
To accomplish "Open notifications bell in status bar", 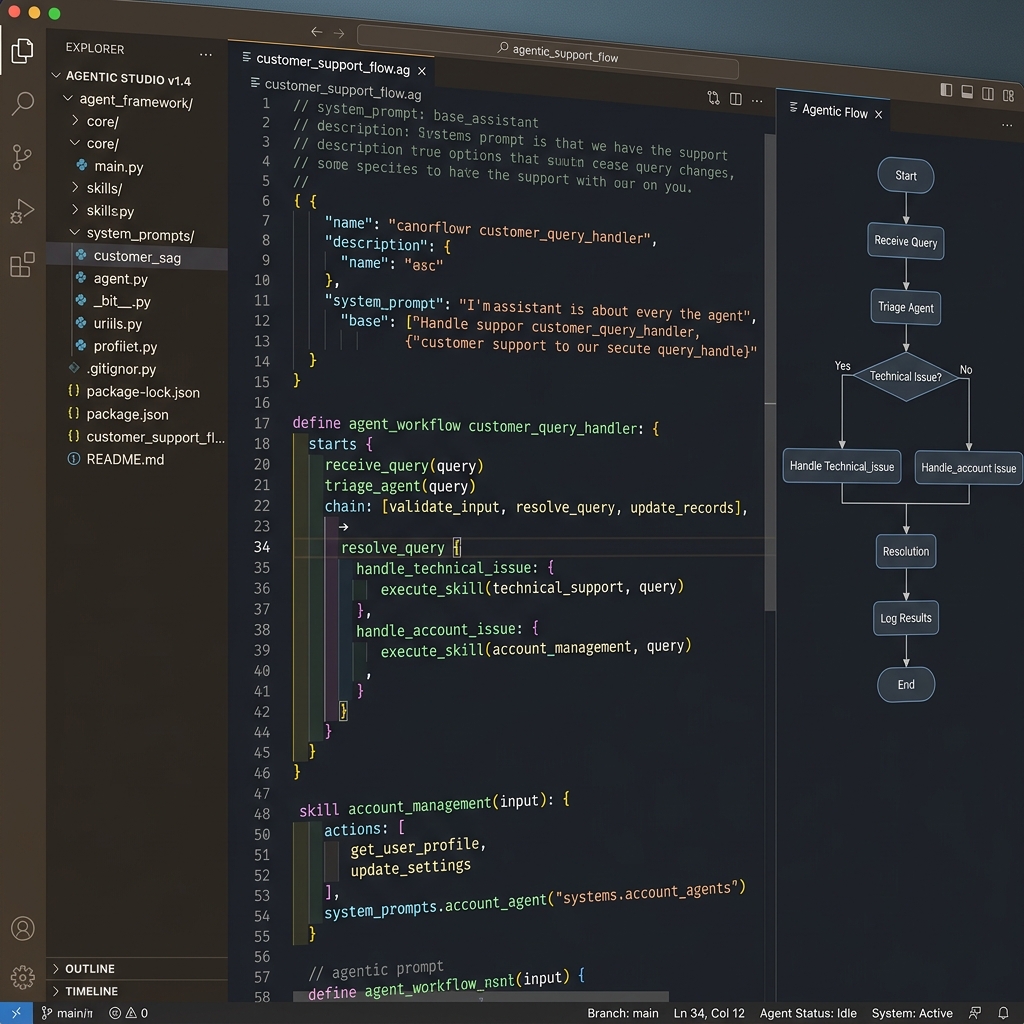I will coord(1003,1013).
